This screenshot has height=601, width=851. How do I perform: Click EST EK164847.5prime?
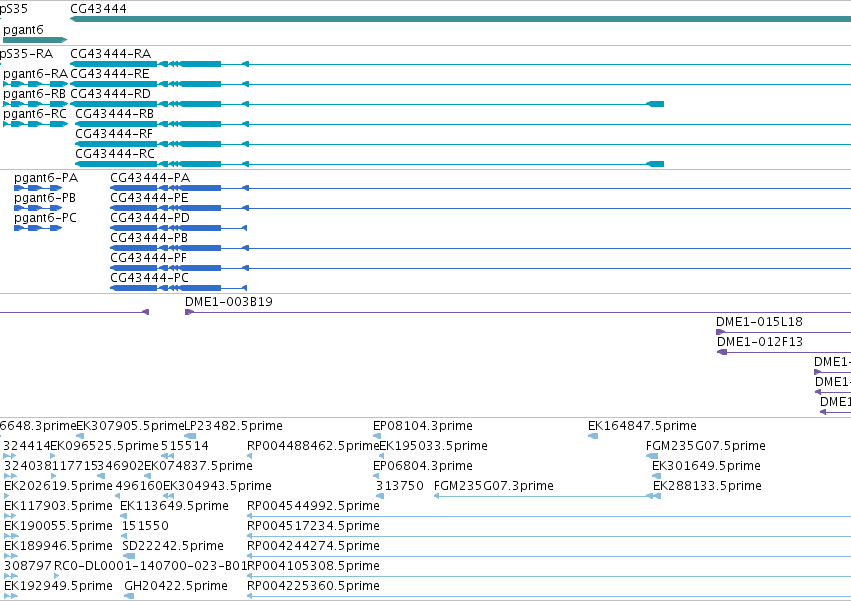(x=643, y=426)
